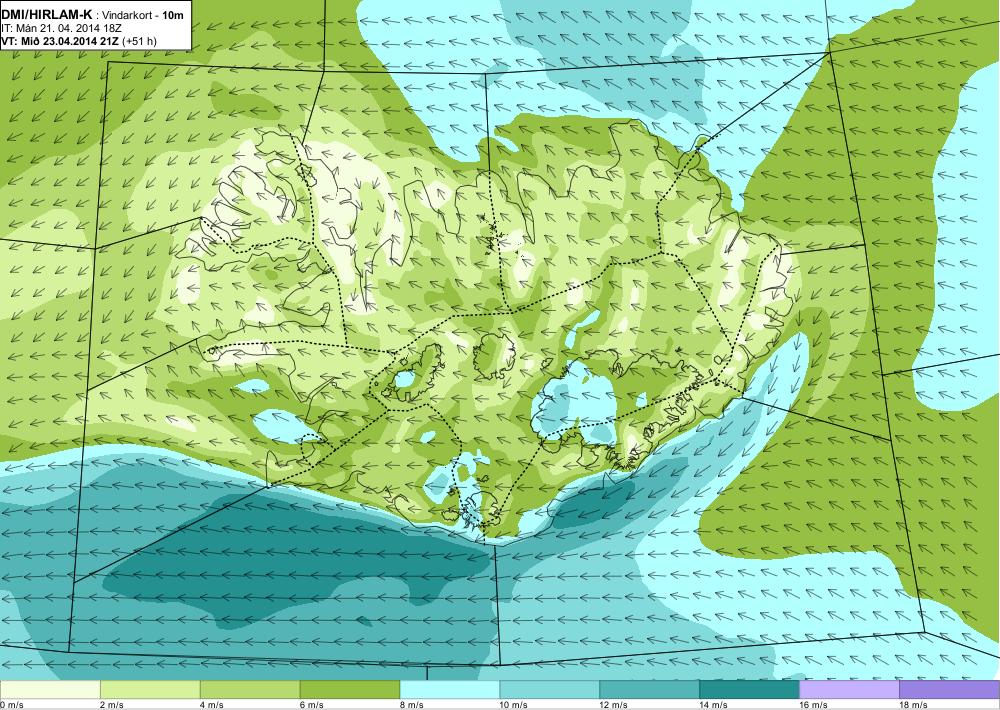Click the "18 m/s" legend label

point(913,705)
